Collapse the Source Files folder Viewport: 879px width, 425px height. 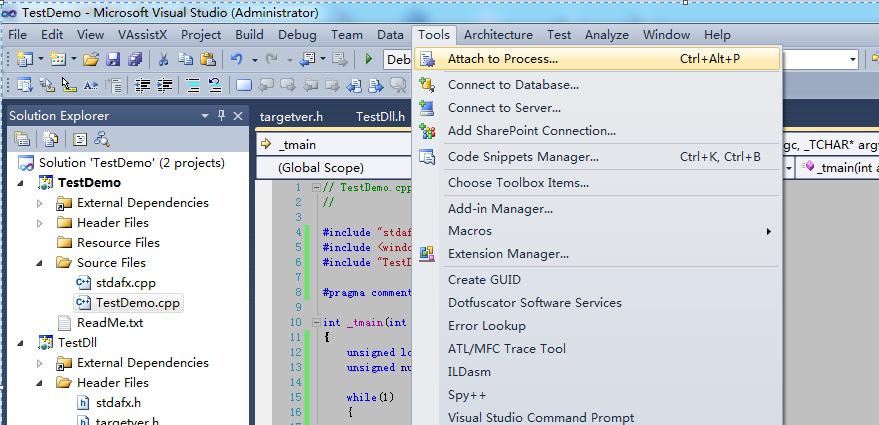40,263
